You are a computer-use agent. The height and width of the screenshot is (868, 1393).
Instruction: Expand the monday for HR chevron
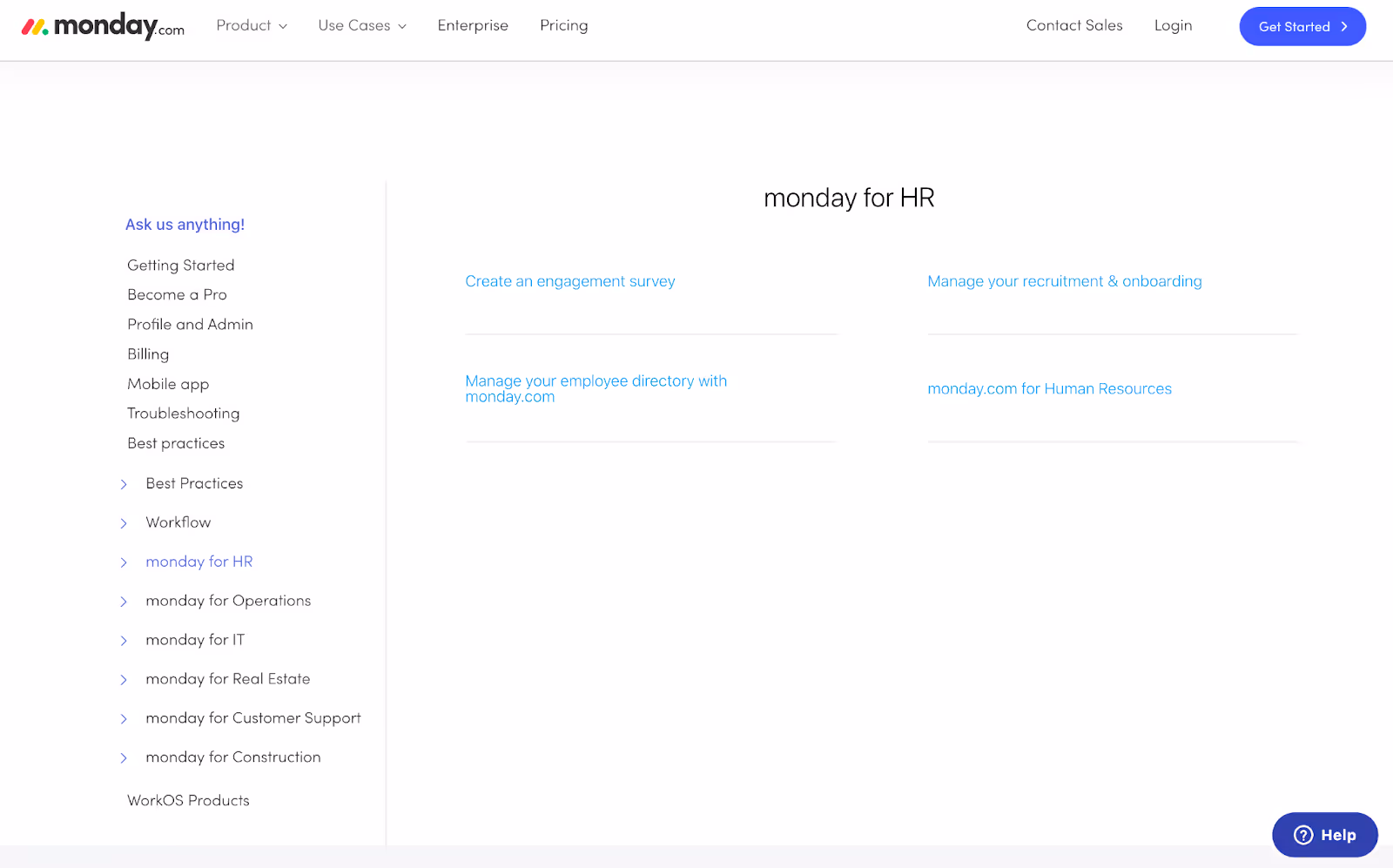coord(124,562)
